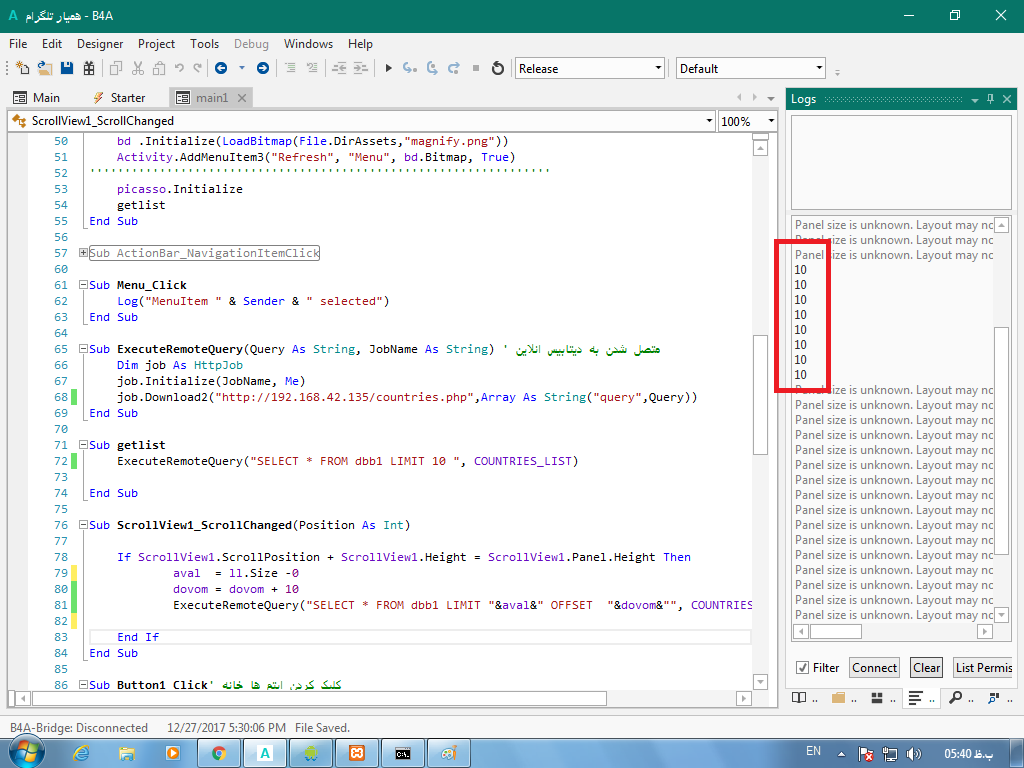Open the Find (magnifier) tab icon

tap(956, 697)
